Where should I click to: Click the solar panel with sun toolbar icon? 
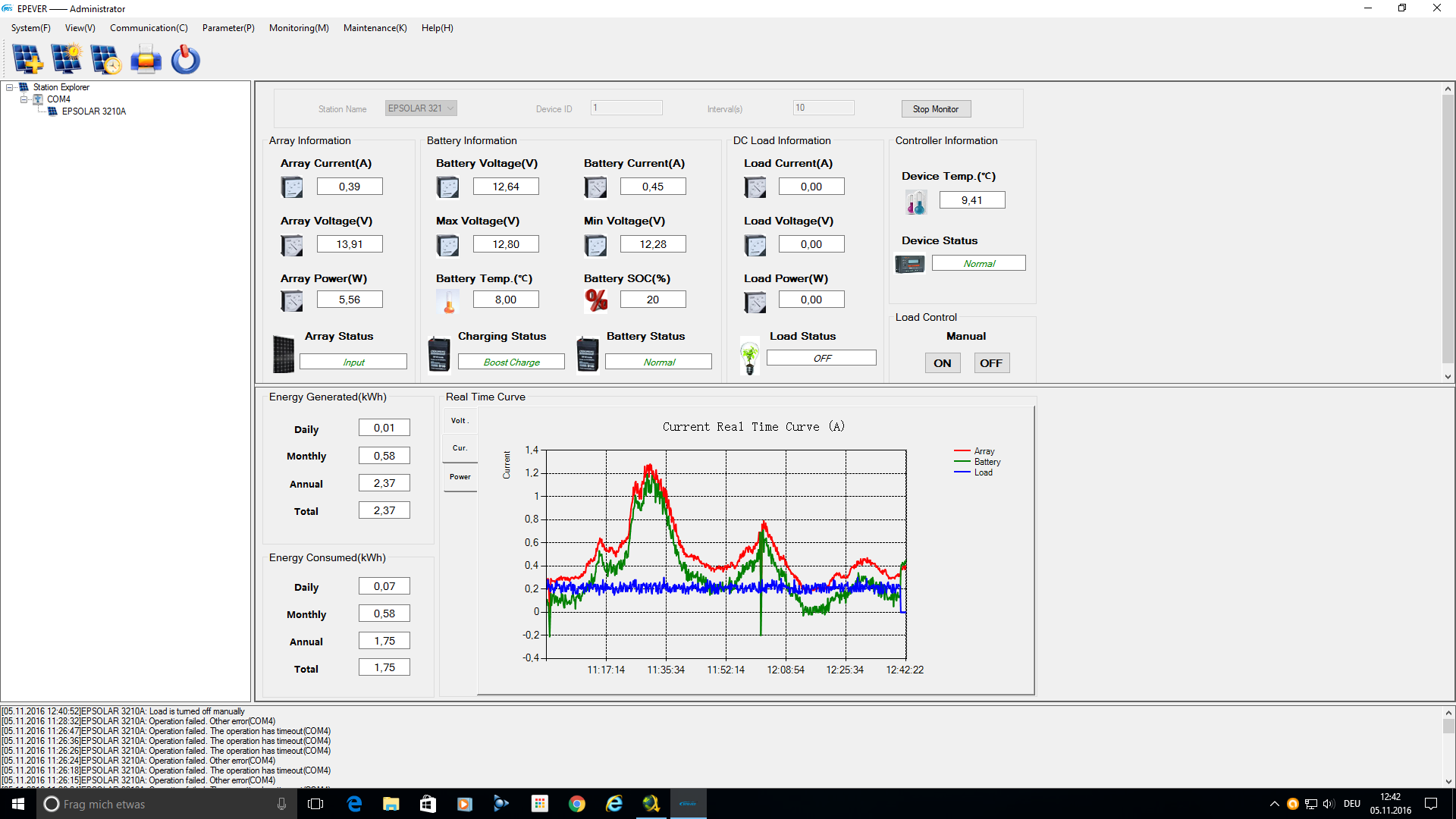pos(67,59)
